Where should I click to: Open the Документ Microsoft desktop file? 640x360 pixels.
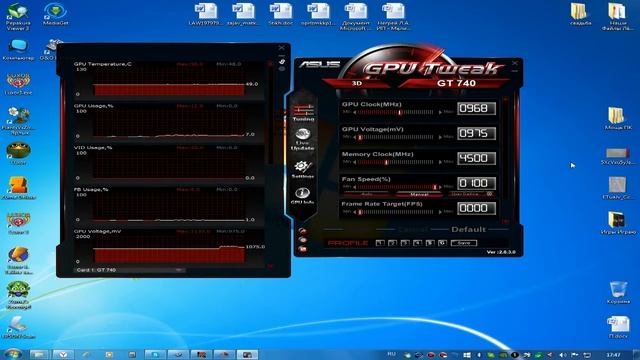coord(356,17)
